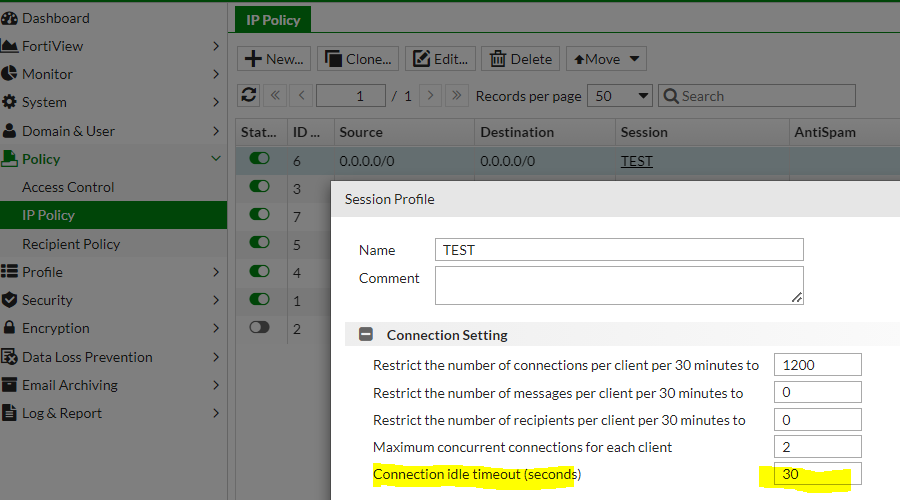Screen dimensions: 900x500
Task: Click the New... button
Action: tap(274, 59)
